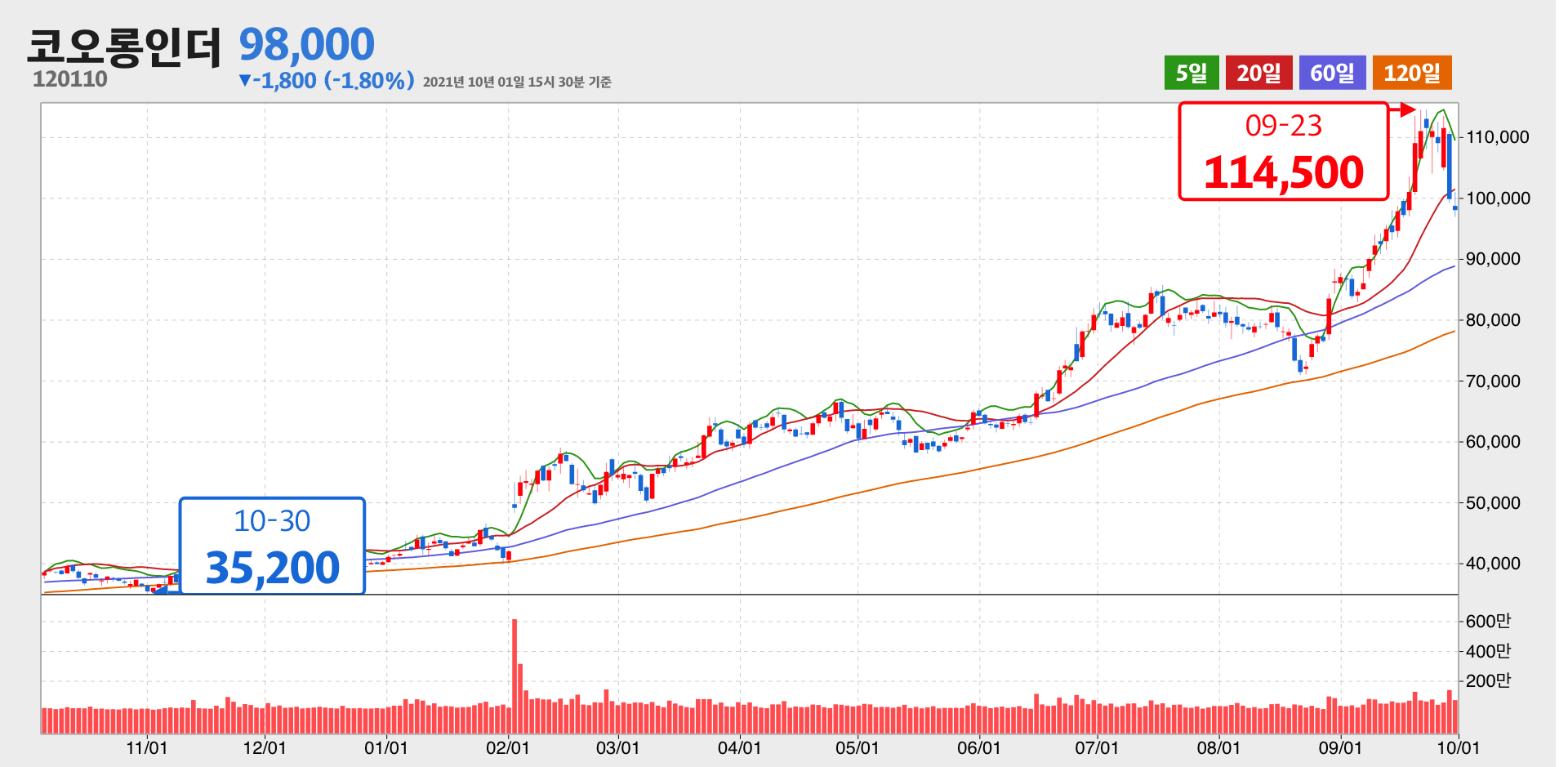
Task: Click the 07/01 date axis label
Action: click(1097, 748)
